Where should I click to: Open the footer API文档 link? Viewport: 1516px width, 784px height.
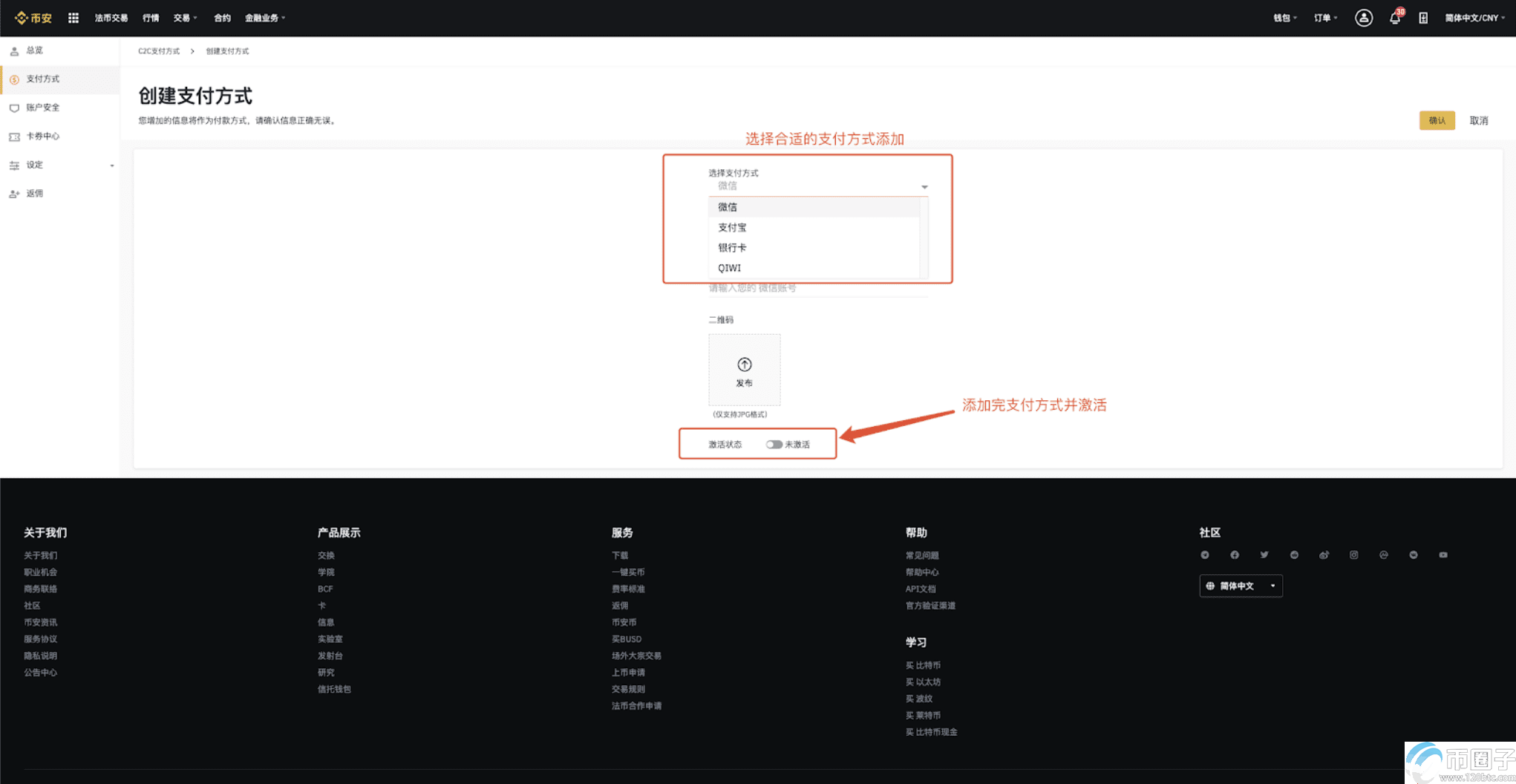tap(921, 589)
